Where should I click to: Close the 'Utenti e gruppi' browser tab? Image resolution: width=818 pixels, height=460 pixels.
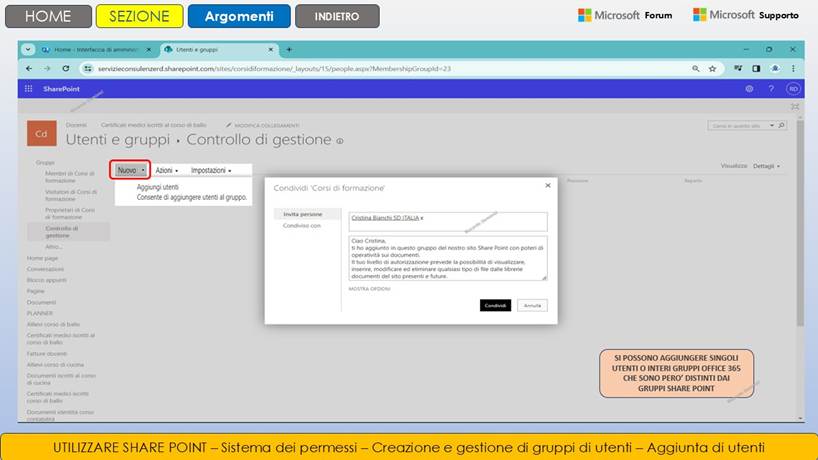click(271, 50)
